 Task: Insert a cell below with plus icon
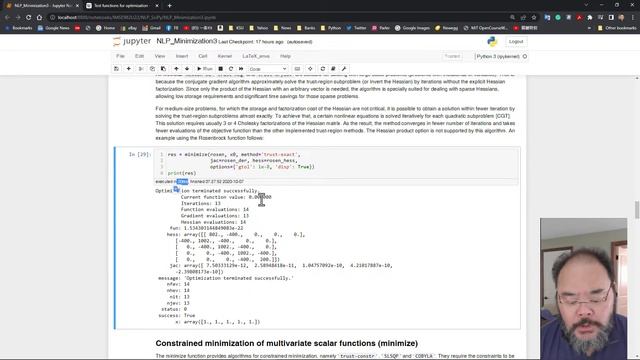point(129,69)
